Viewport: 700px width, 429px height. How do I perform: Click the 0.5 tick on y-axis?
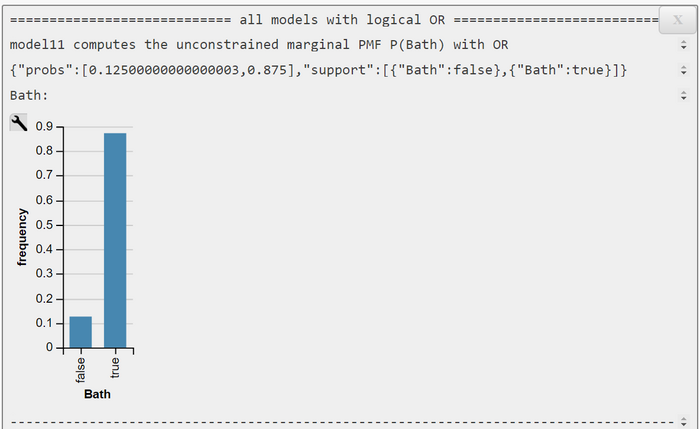coord(44,225)
